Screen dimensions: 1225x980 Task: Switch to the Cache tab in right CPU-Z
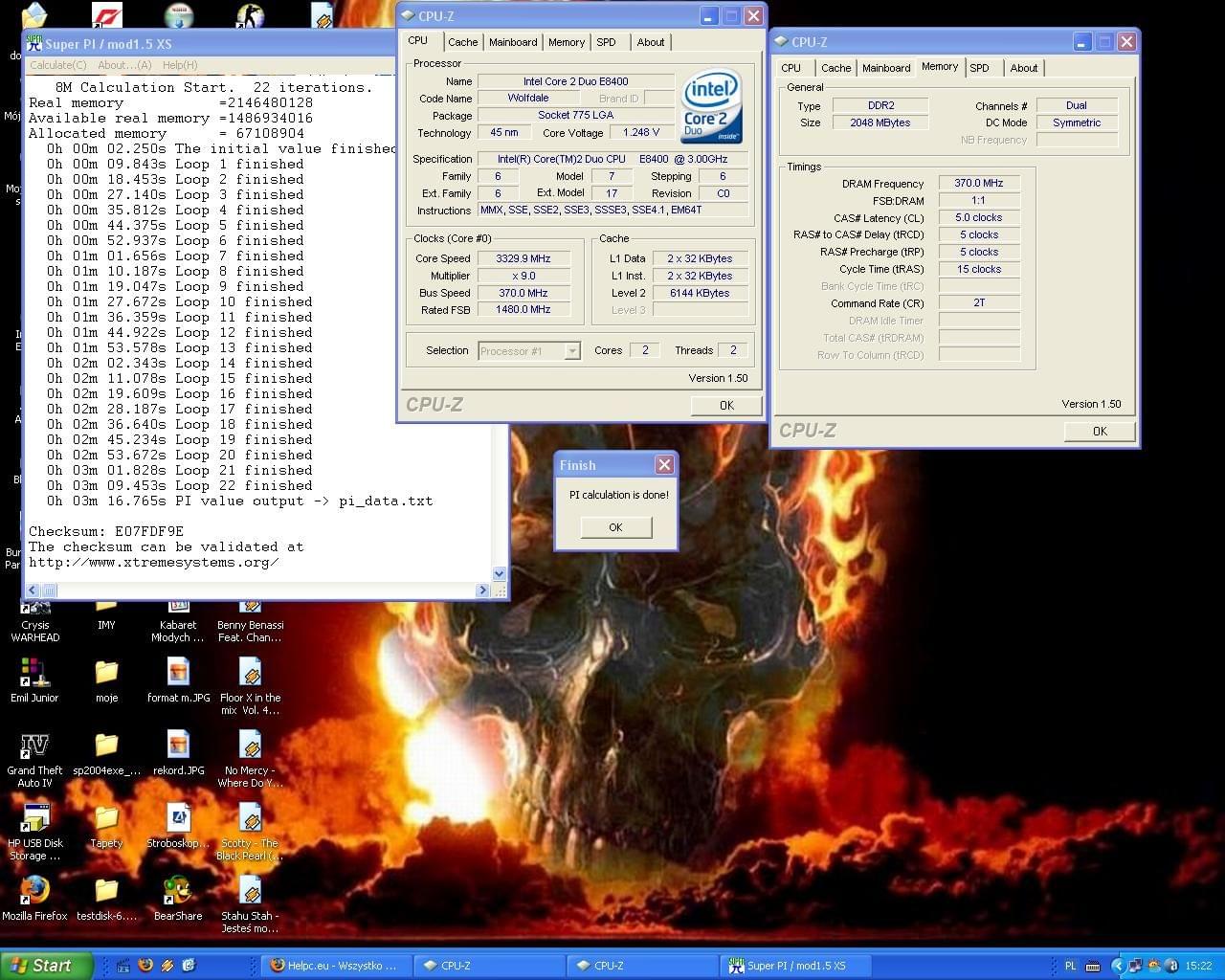(x=835, y=68)
